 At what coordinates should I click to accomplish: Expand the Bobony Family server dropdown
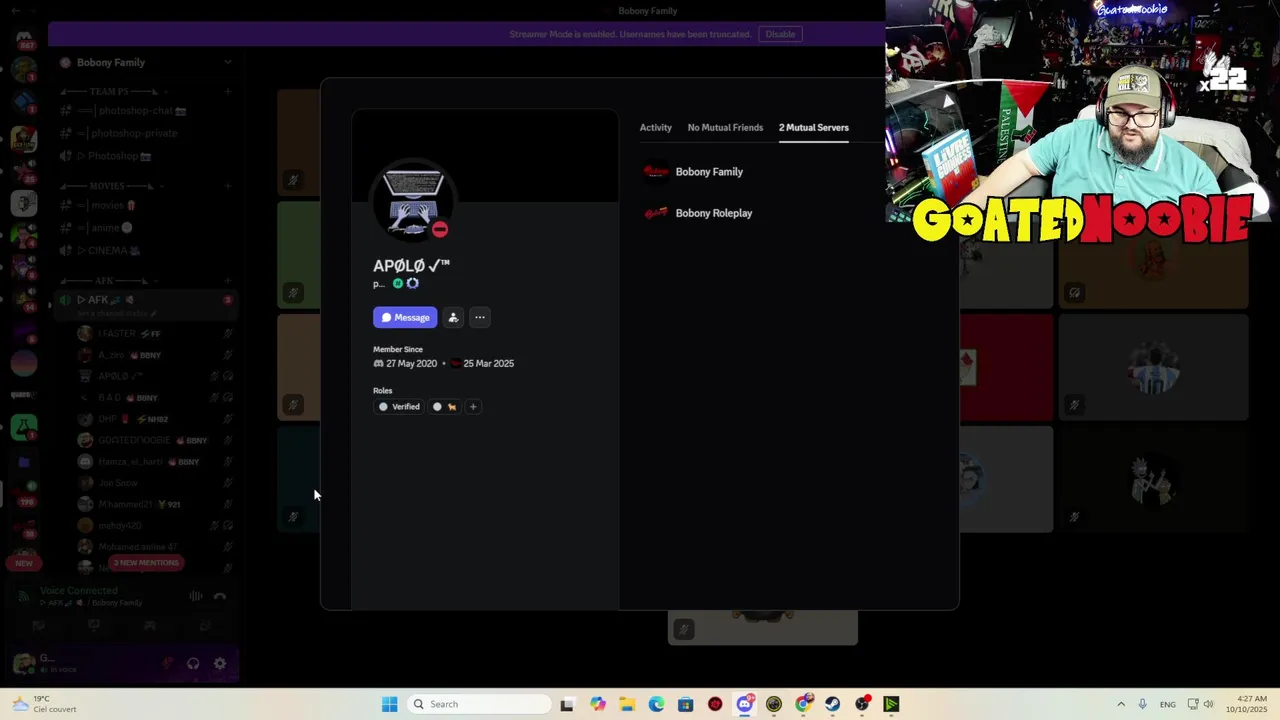point(227,62)
